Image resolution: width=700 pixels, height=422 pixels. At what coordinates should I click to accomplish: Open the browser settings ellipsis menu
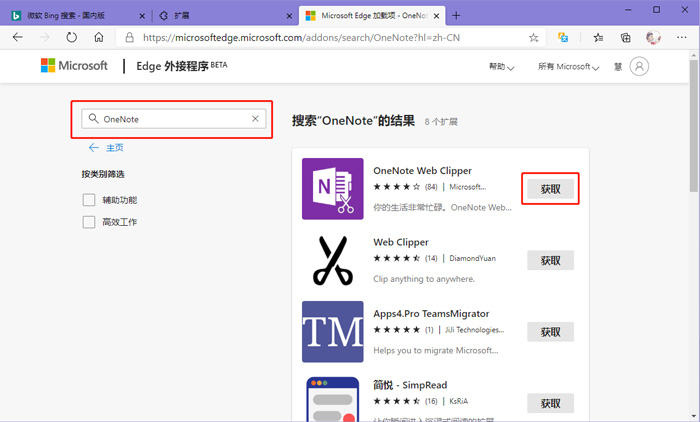tap(681, 37)
